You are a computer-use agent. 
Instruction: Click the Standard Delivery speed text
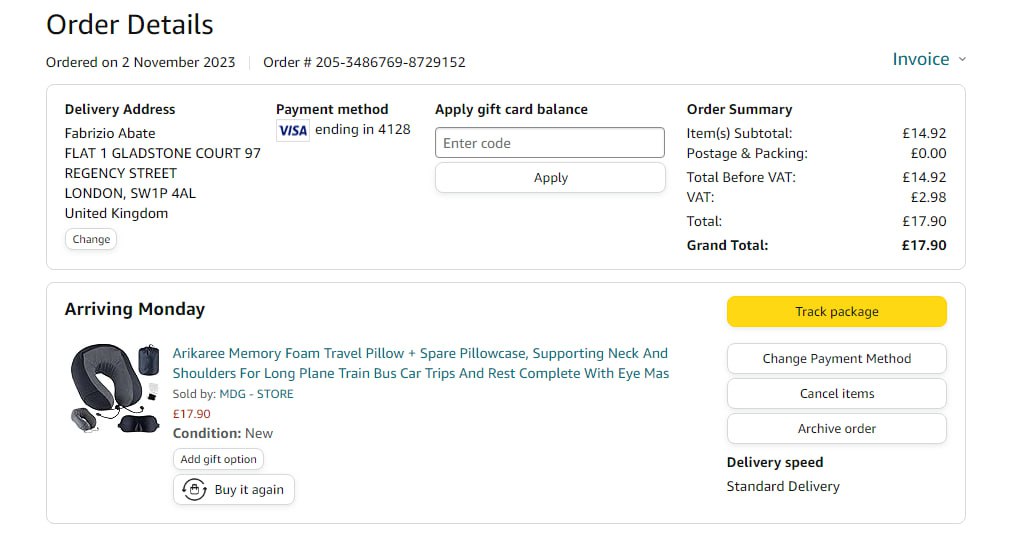783,487
